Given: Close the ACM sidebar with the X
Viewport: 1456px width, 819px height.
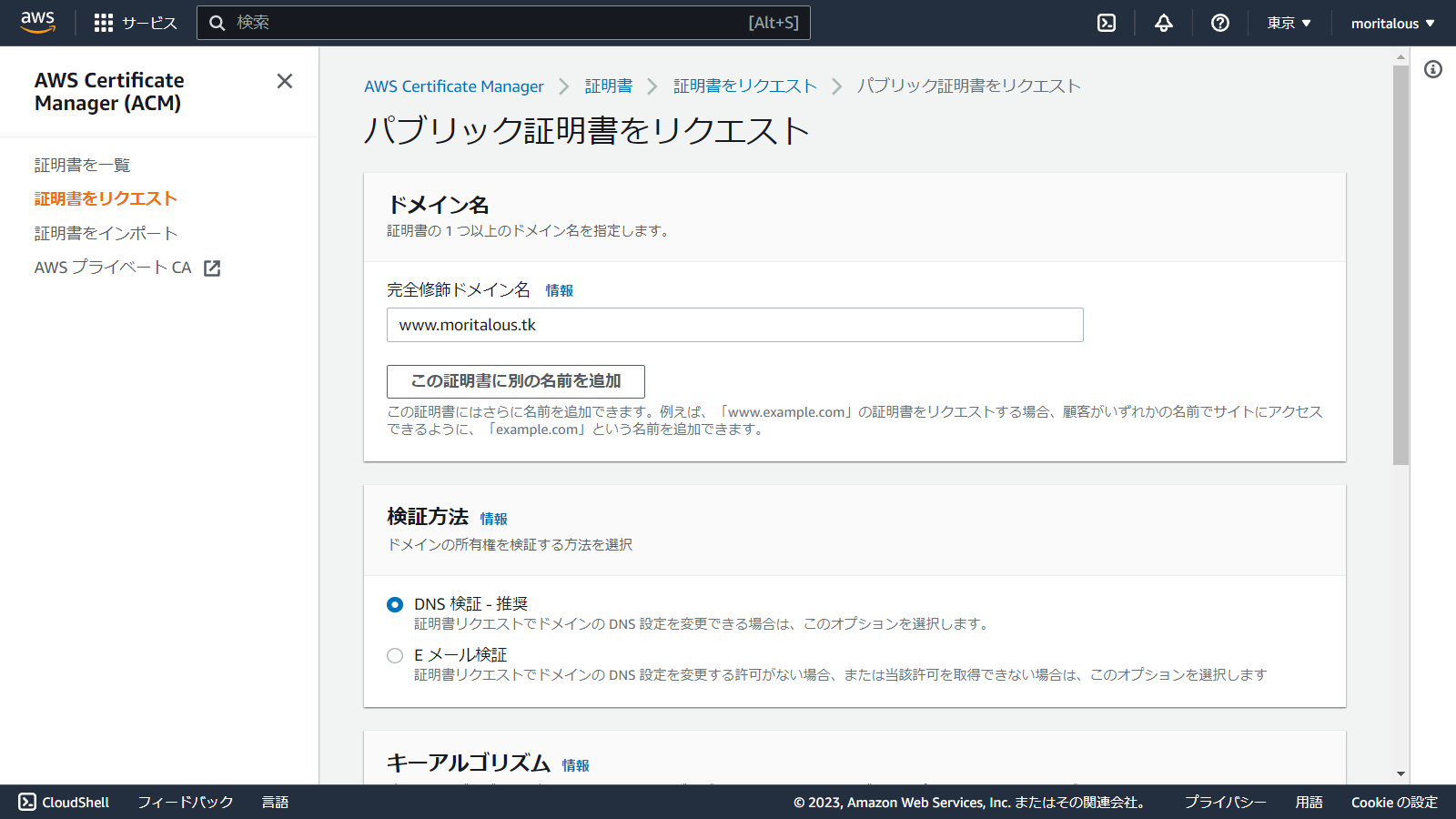Looking at the screenshot, I should coord(285,81).
